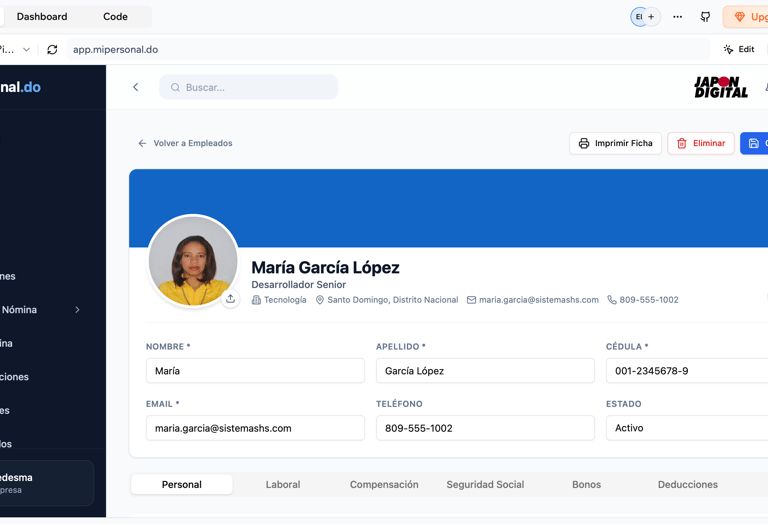Click the blue save button
The width and height of the screenshot is (768, 525).
[754, 143]
